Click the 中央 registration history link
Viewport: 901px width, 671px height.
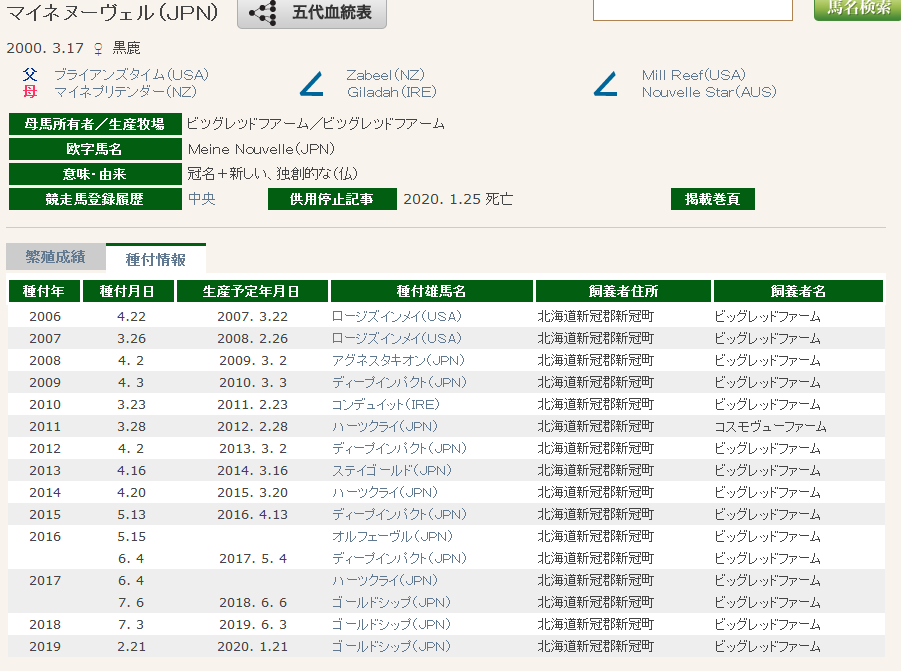pos(201,199)
